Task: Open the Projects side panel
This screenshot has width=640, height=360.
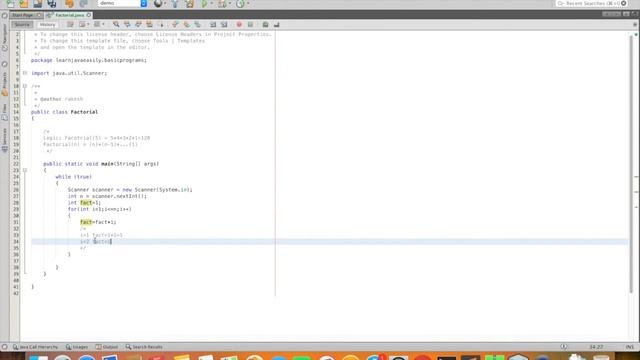Action: pyautogui.click(x=4, y=84)
